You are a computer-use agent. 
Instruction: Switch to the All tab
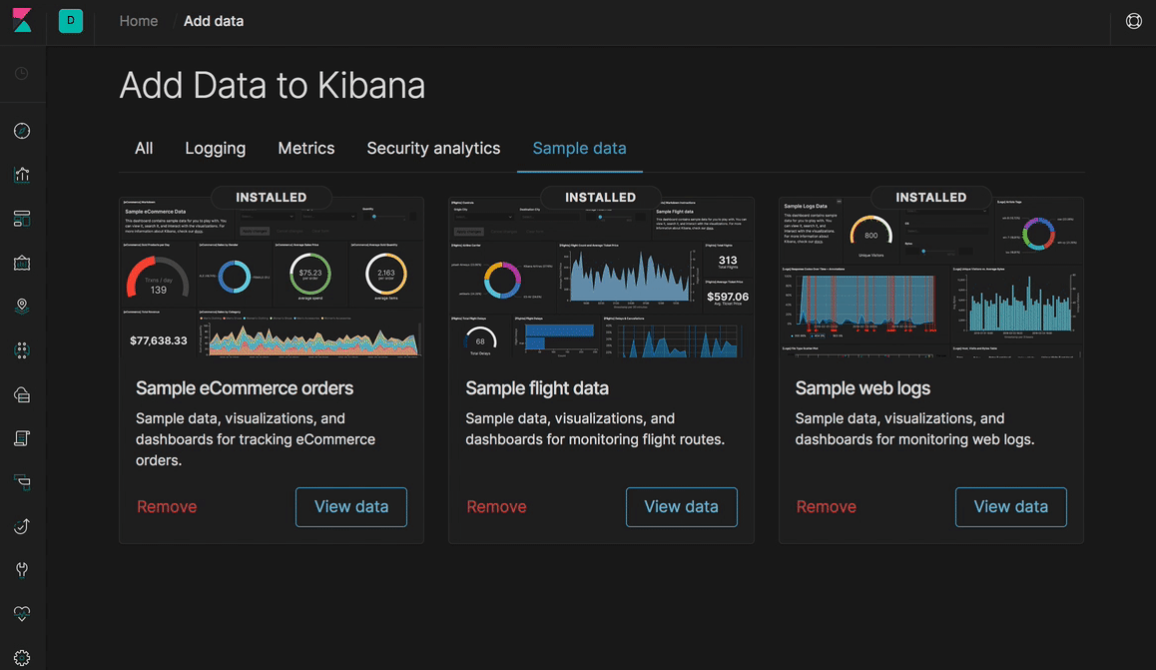[144, 148]
